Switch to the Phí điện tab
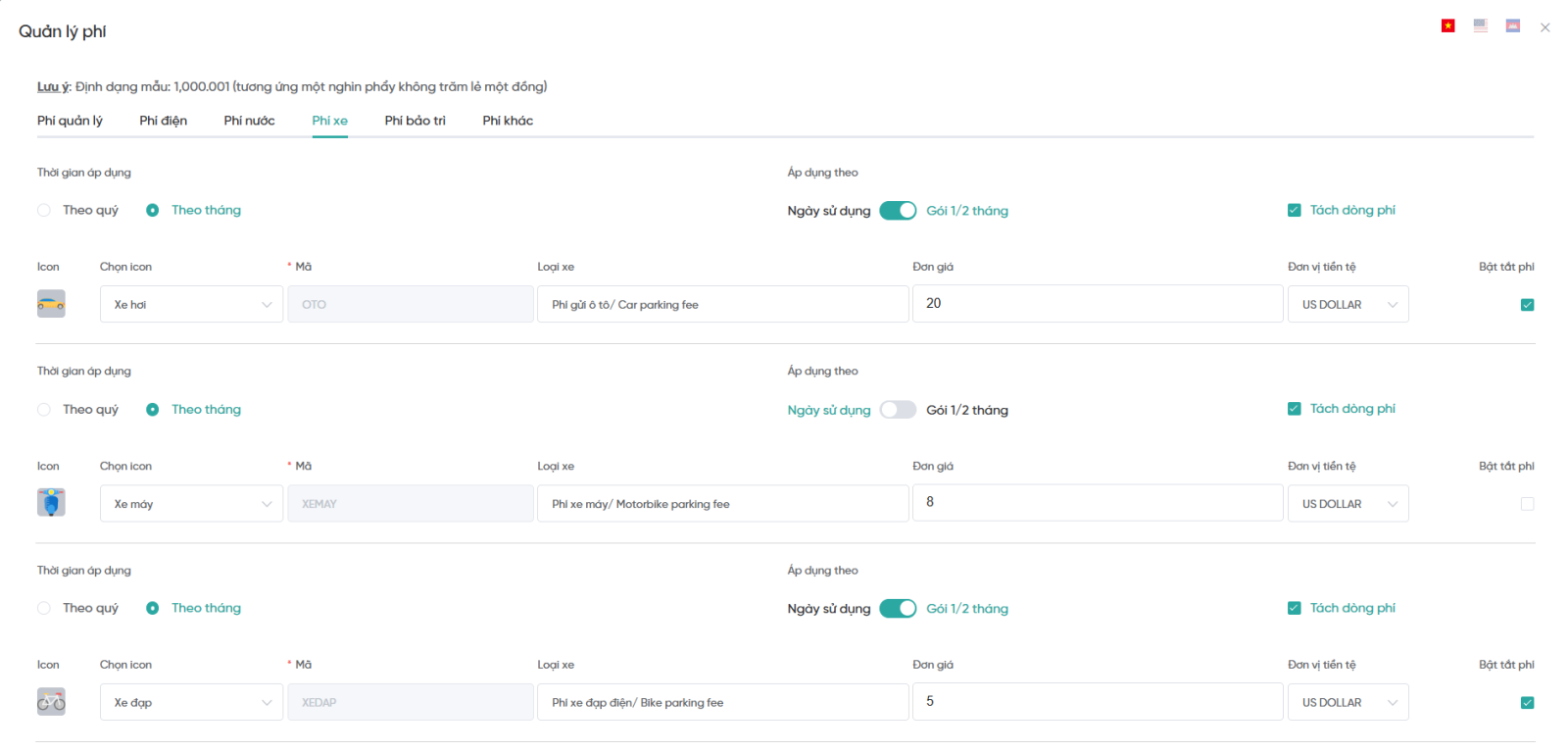The height and width of the screenshot is (752, 1568). (x=163, y=121)
